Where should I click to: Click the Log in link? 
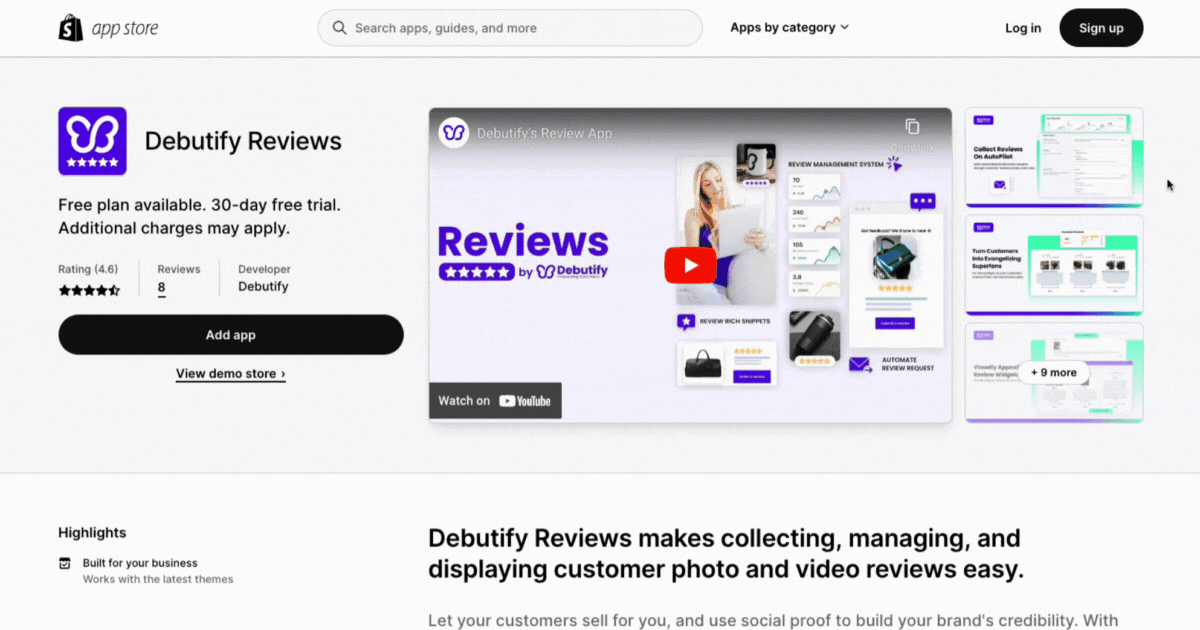coord(1022,28)
